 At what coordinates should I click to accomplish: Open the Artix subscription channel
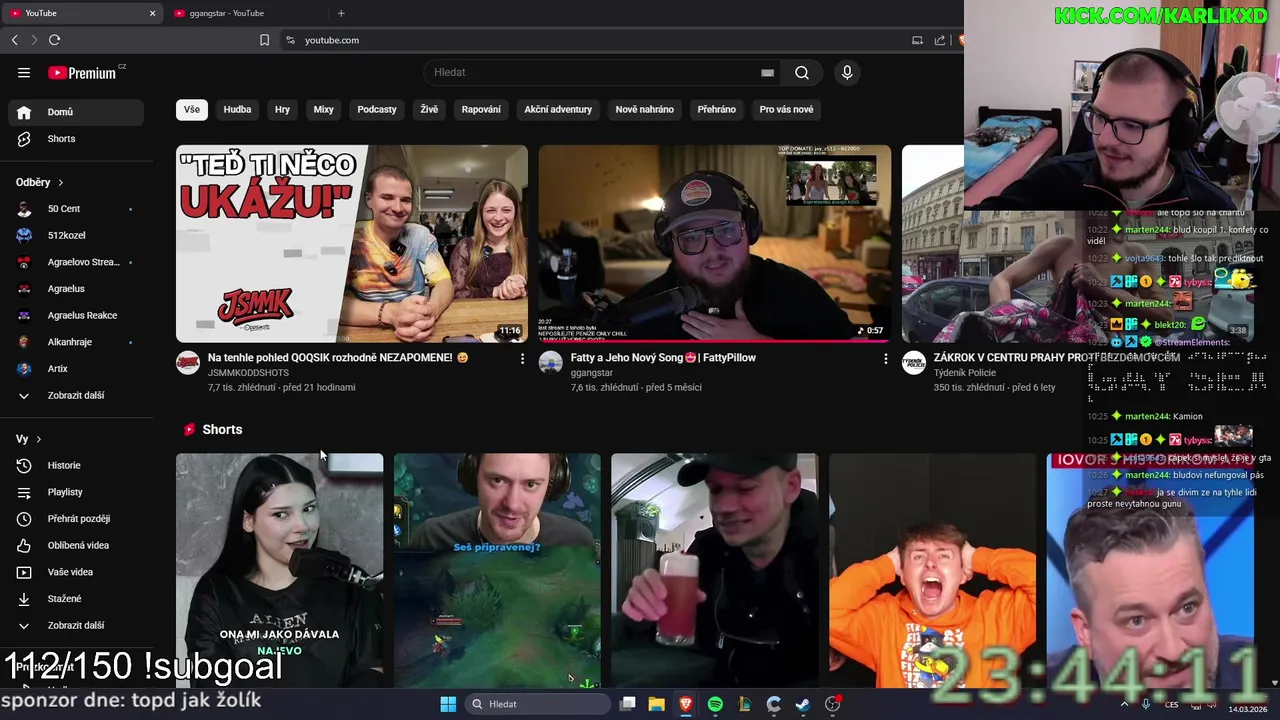tap(76, 368)
